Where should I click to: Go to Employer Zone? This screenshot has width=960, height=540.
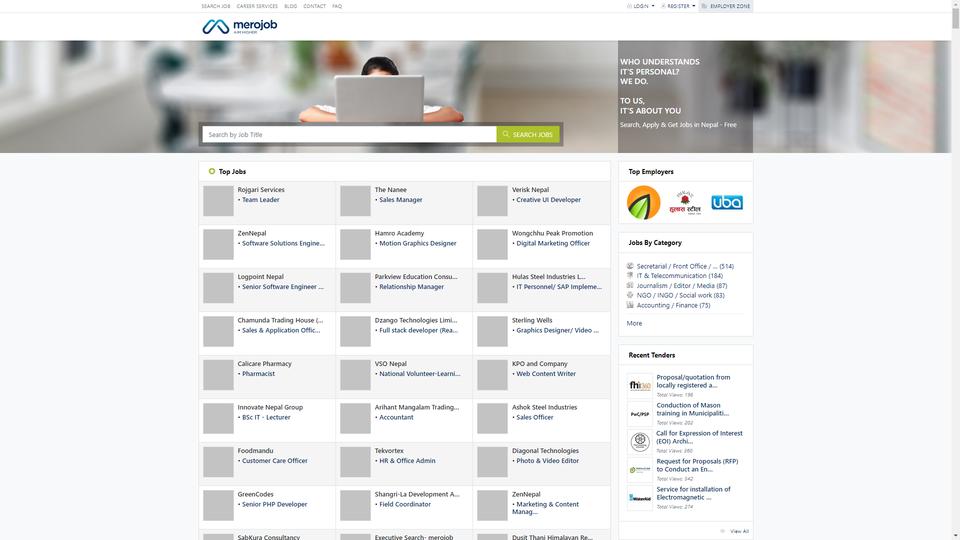[726, 6]
